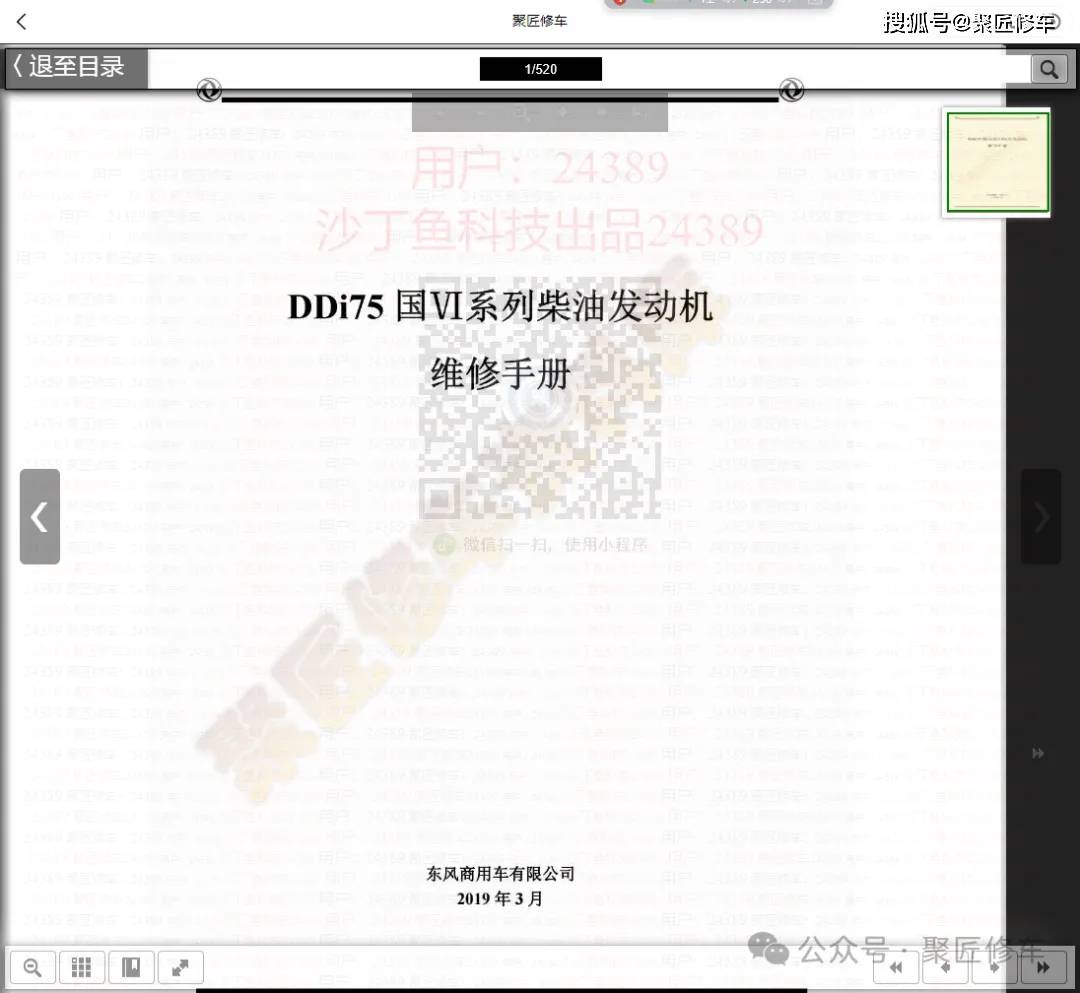Screen dimensions: 1080x993
Task: Click the 聚匠修车 page title
Action: point(540,21)
